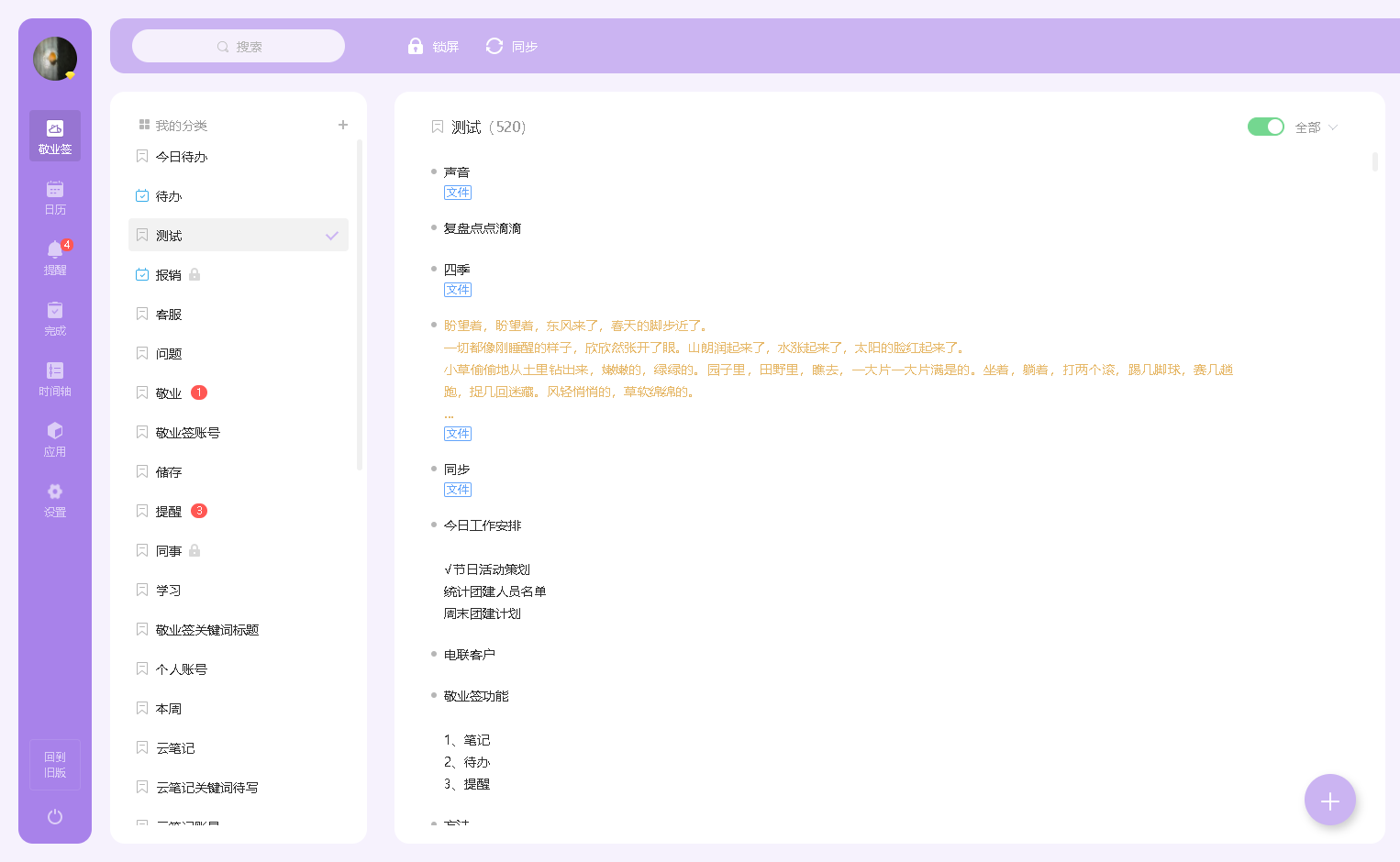This screenshot has width=1400, height=862.
Task: Select 报销 category
Action: coord(239,274)
